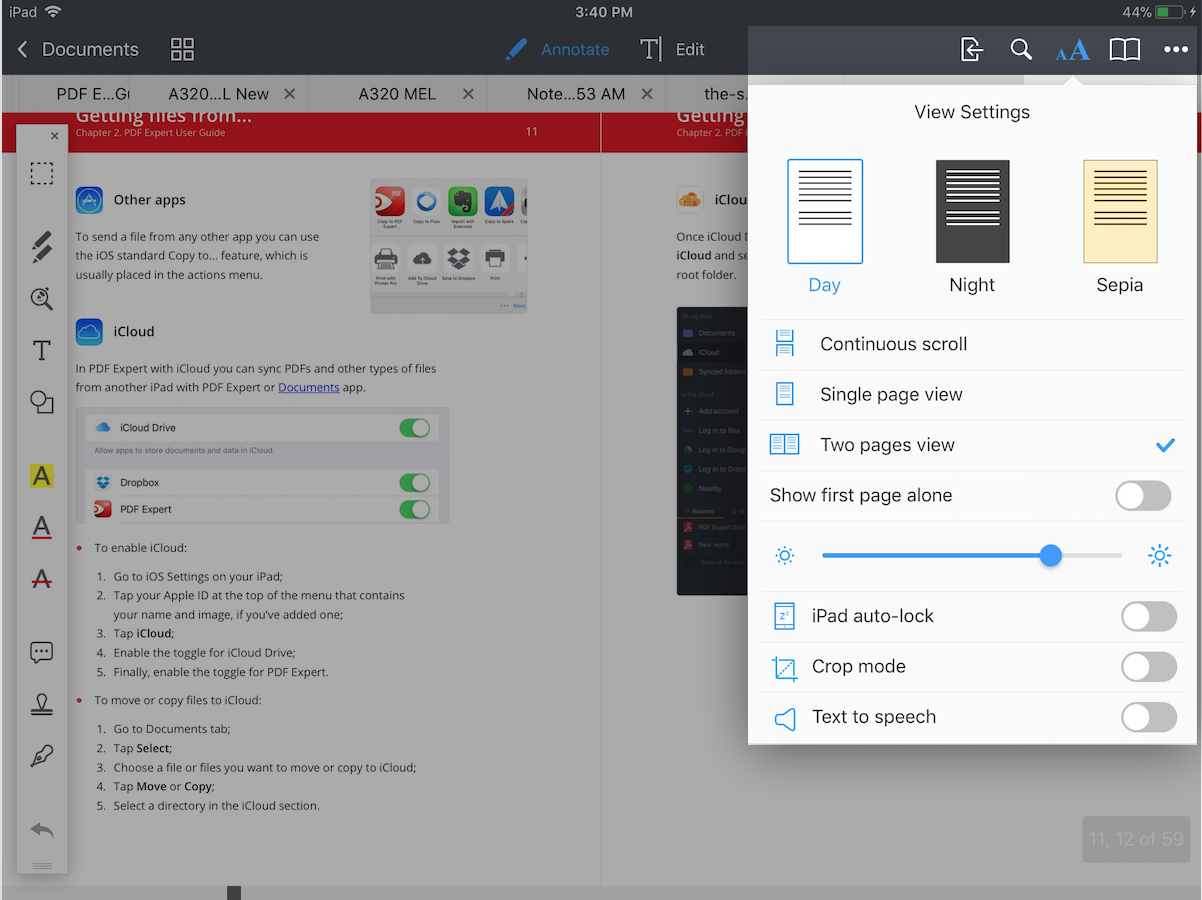Image resolution: width=1202 pixels, height=900 pixels.
Task: Open the more options ellipsis menu
Action: (x=1176, y=49)
